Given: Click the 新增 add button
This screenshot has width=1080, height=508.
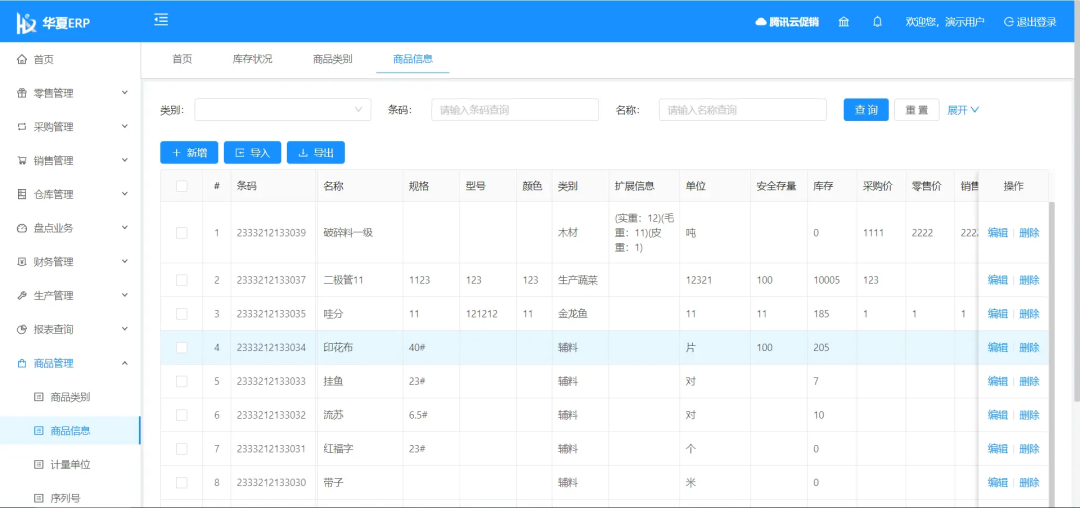Looking at the screenshot, I should pyautogui.click(x=189, y=153).
